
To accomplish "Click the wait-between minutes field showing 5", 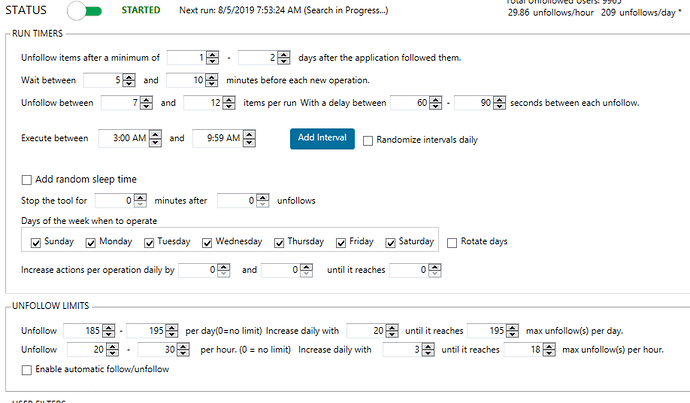I will click(x=104, y=80).
